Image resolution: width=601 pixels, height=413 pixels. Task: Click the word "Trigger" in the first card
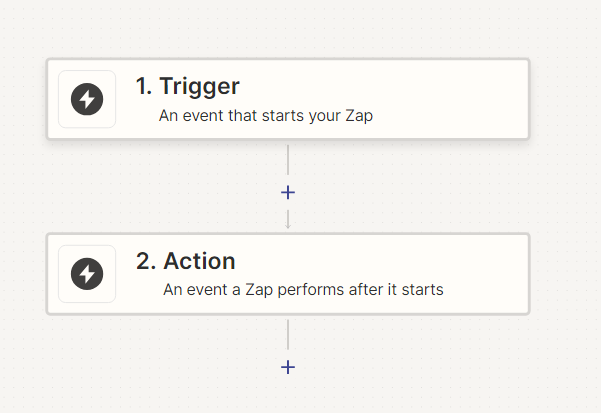pyautogui.click(x=199, y=87)
